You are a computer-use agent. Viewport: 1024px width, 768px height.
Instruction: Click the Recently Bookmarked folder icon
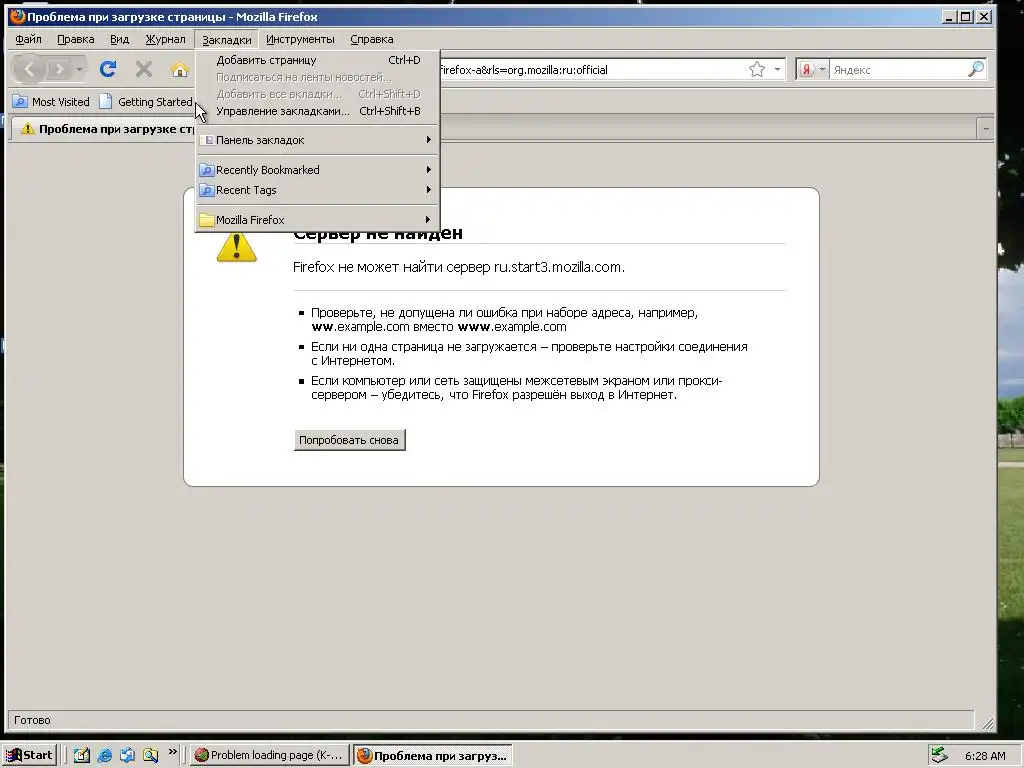tap(206, 170)
